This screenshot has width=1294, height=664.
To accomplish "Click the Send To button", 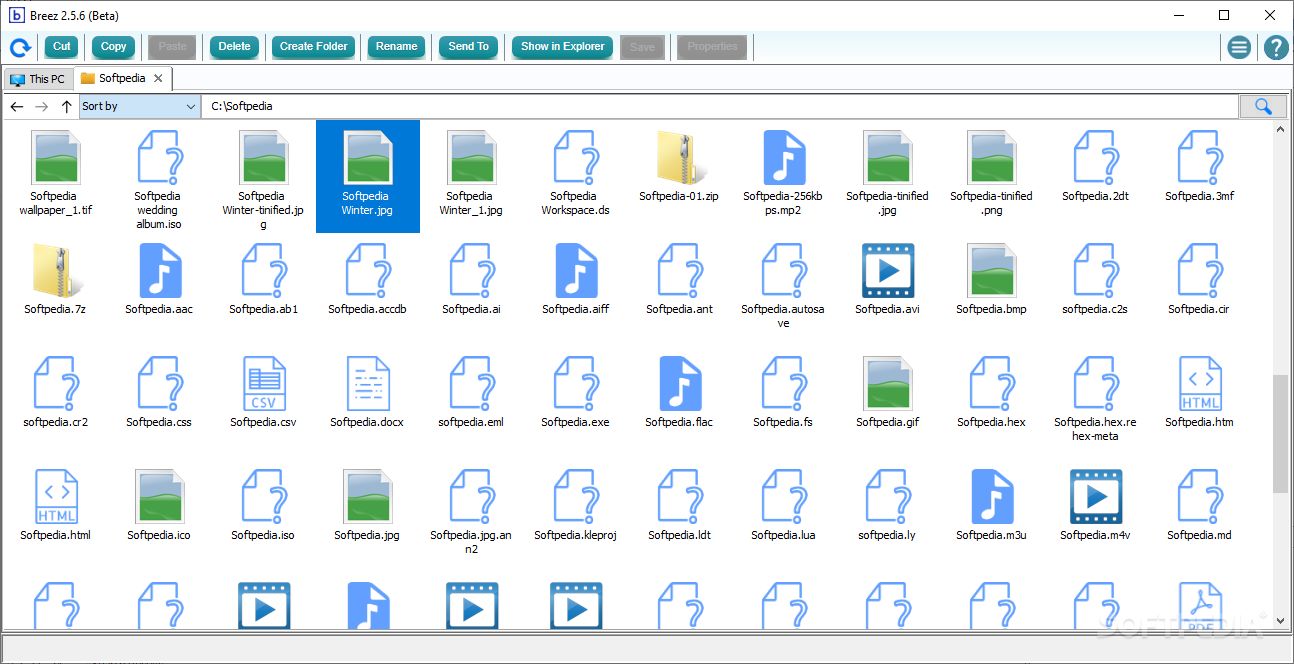I will pos(469,47).
